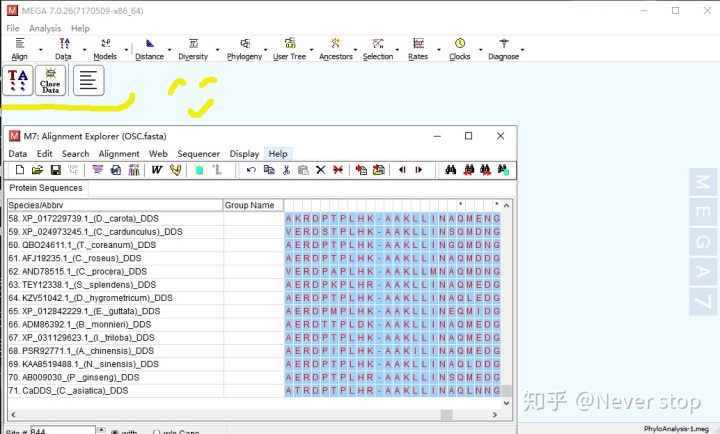The image size is (720, 434).
Task: Click the Data icon in MEGA toolbar
Action: pos(64,44)
